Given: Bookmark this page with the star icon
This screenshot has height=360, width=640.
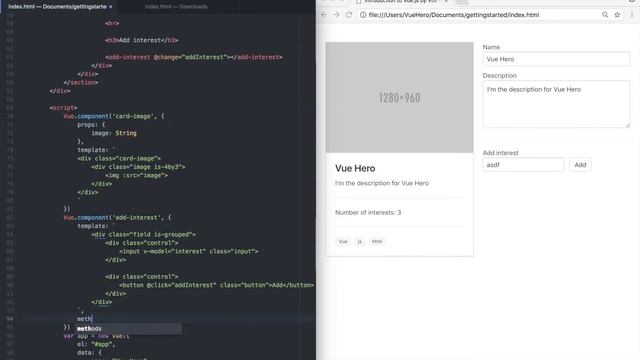Looking at the screenshot, I should click(x=617, y=15).
